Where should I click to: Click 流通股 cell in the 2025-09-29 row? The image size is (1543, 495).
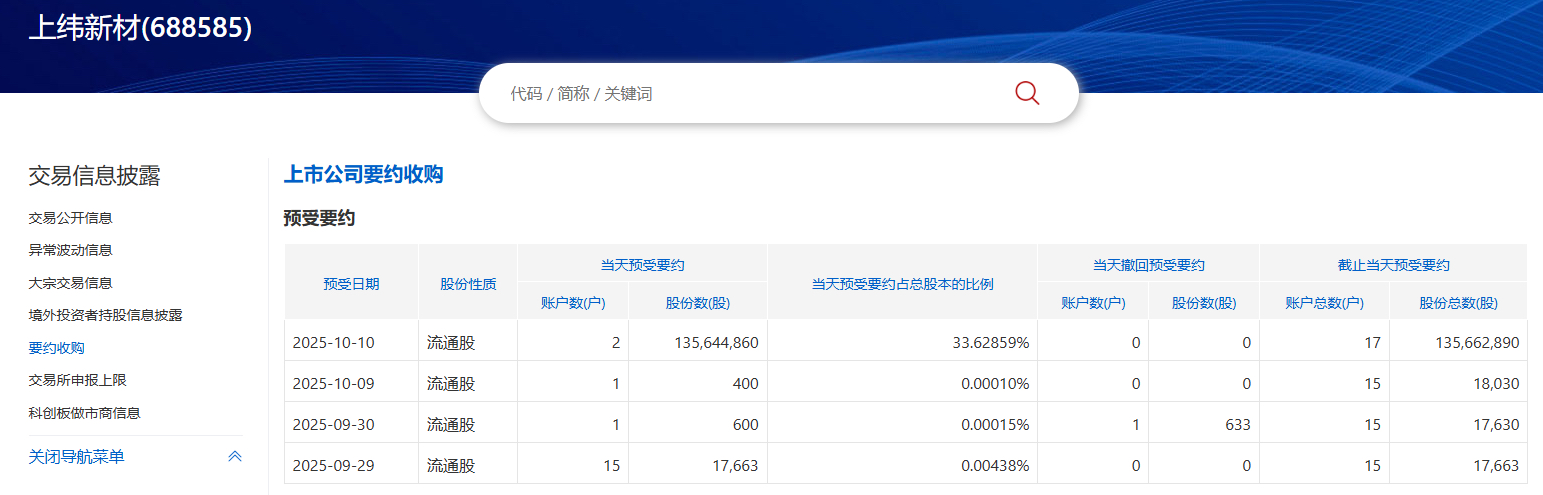click(x=468, y=465)
